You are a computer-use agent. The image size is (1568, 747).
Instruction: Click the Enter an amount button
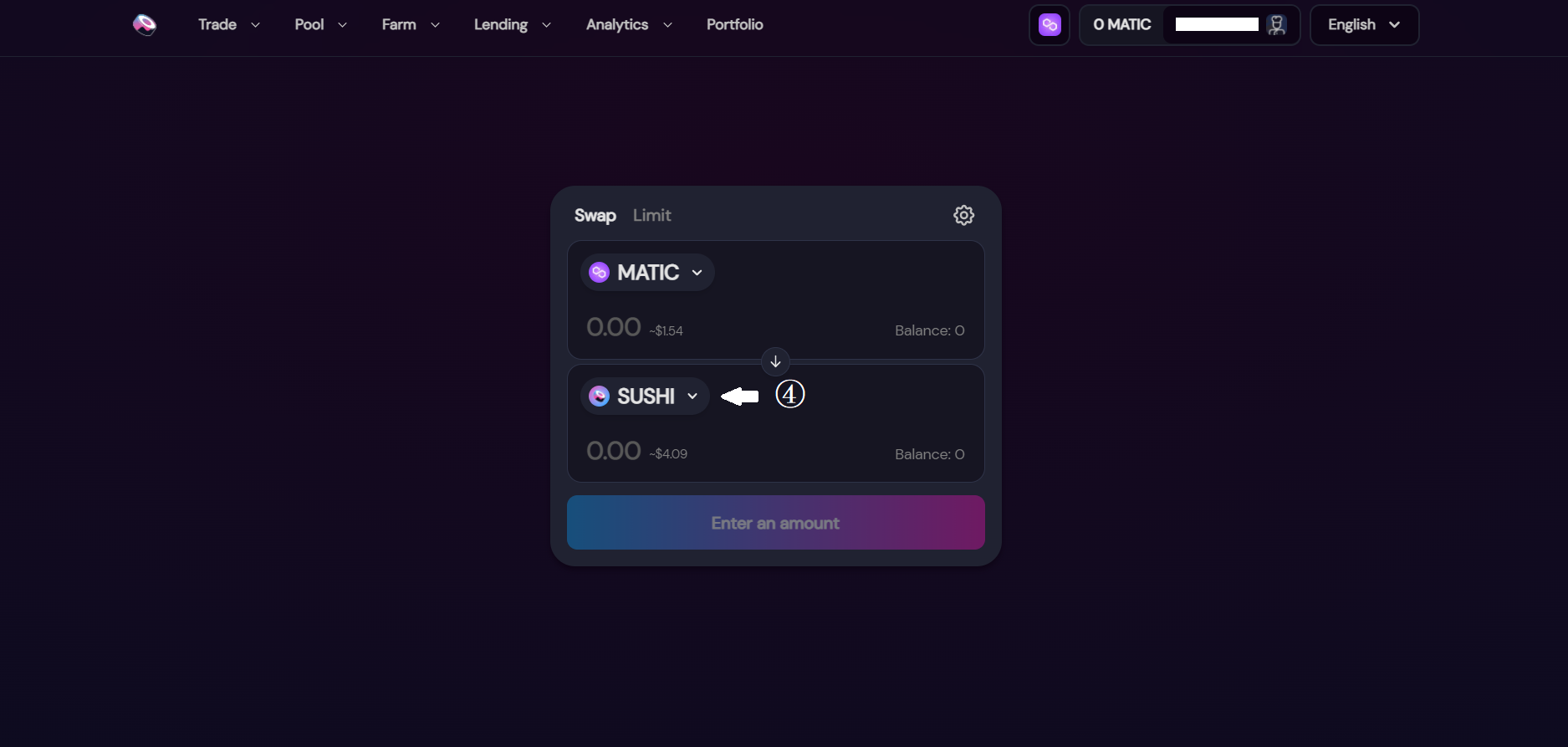point(775,523)
